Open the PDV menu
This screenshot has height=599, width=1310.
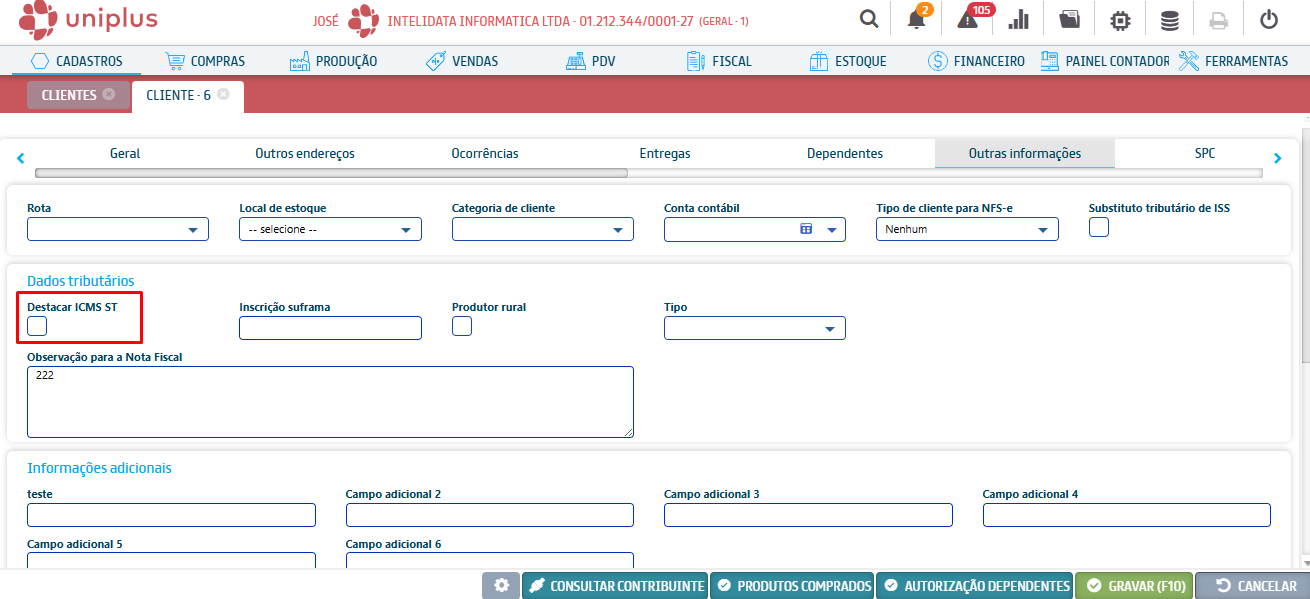590,61
